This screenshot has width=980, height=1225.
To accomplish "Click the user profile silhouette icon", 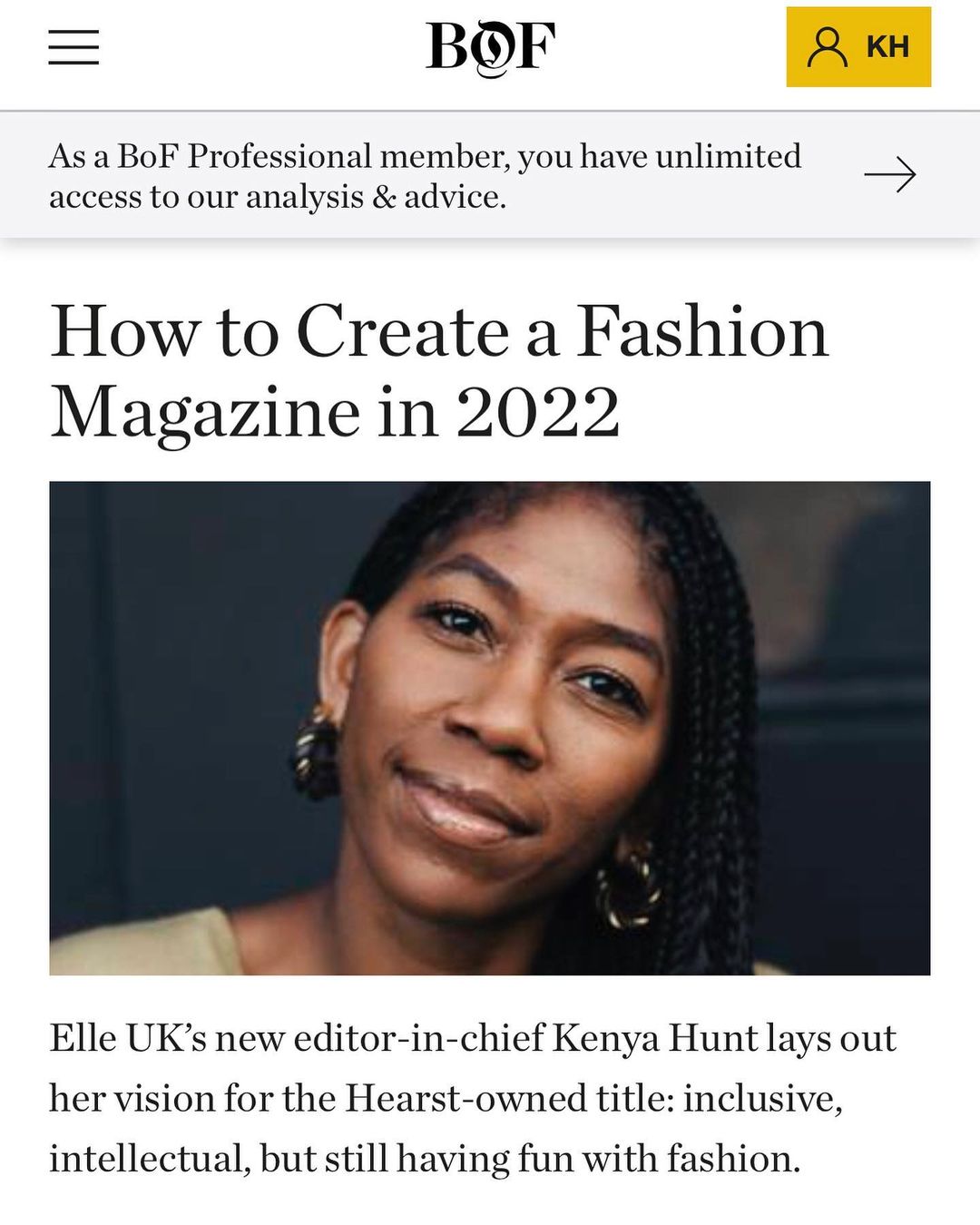I will pyautogui.click(x=827, y=47).
